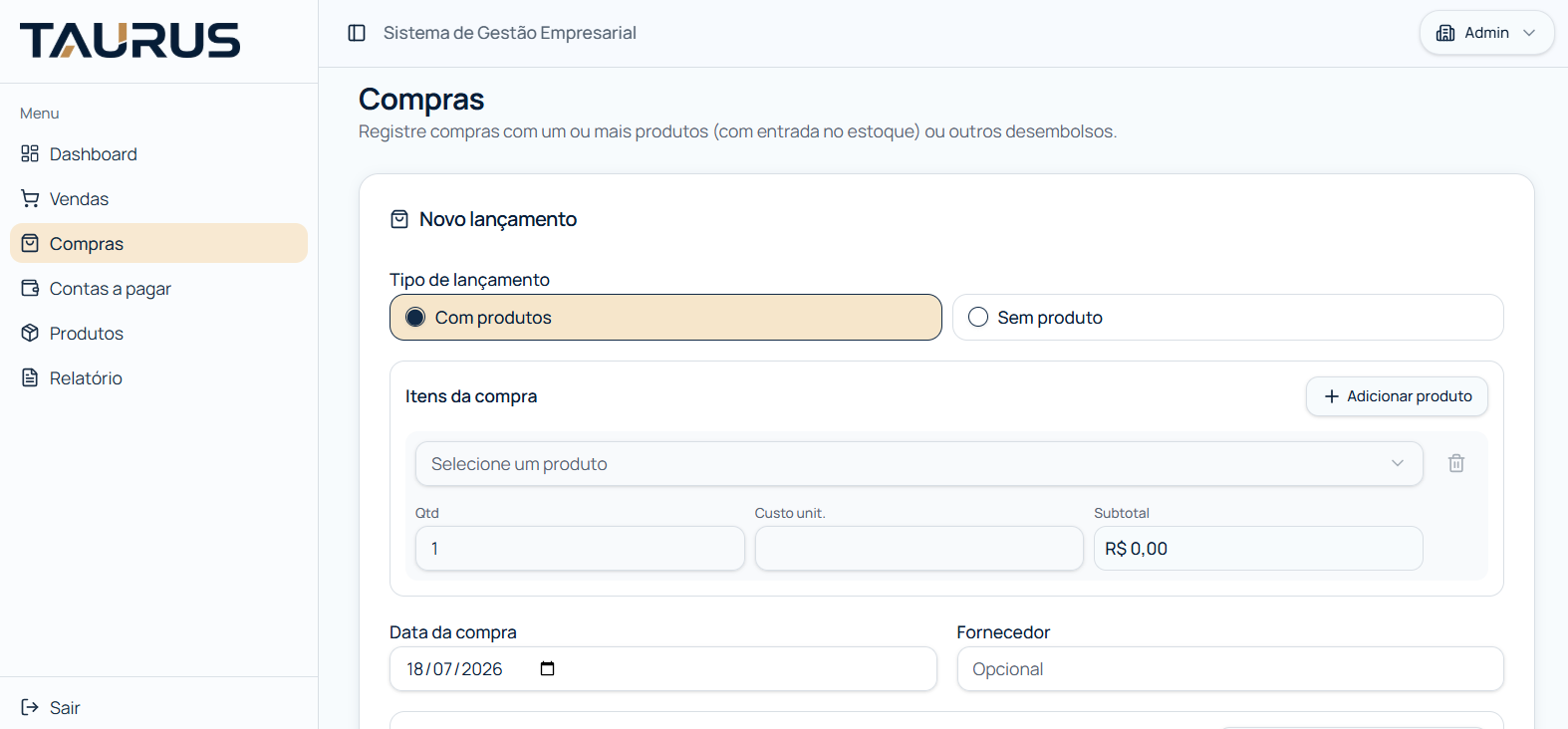Viewport: 1568px width, 729px height.
Task: Click the Data da compra date field
Action: [x=662, y=668]
